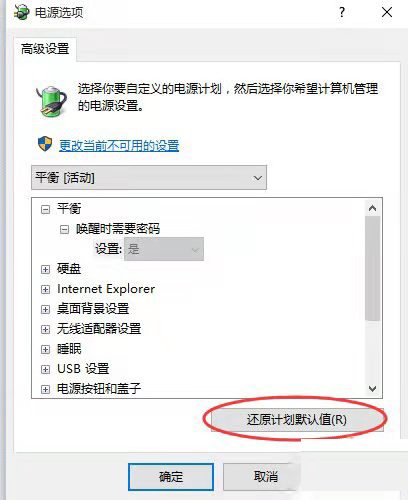Viewport: 408px width, 500px height.
Task: Select the 高级设置 tab
Action: [x=45, y=49]
